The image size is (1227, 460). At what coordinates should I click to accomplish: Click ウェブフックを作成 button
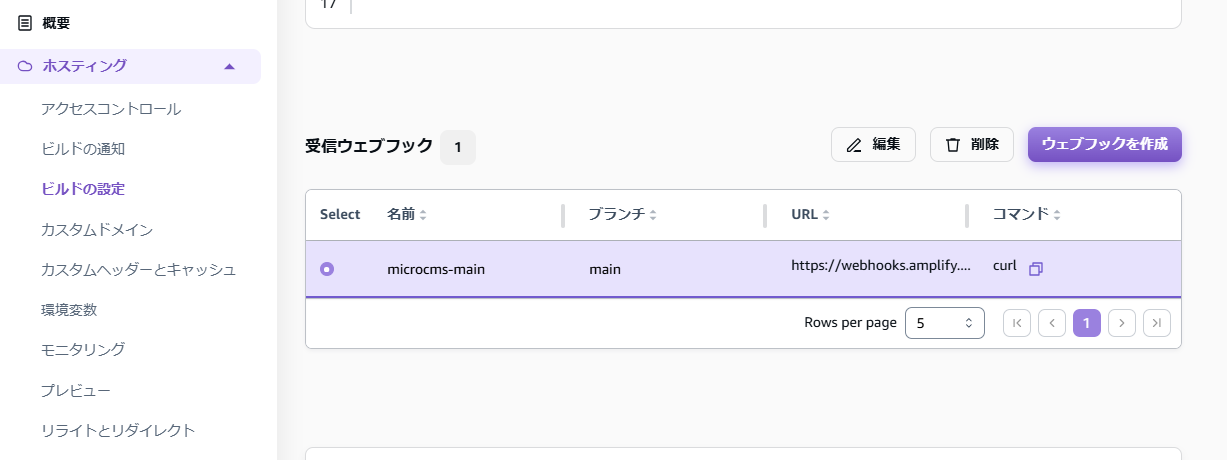(x=1104, y=144)
